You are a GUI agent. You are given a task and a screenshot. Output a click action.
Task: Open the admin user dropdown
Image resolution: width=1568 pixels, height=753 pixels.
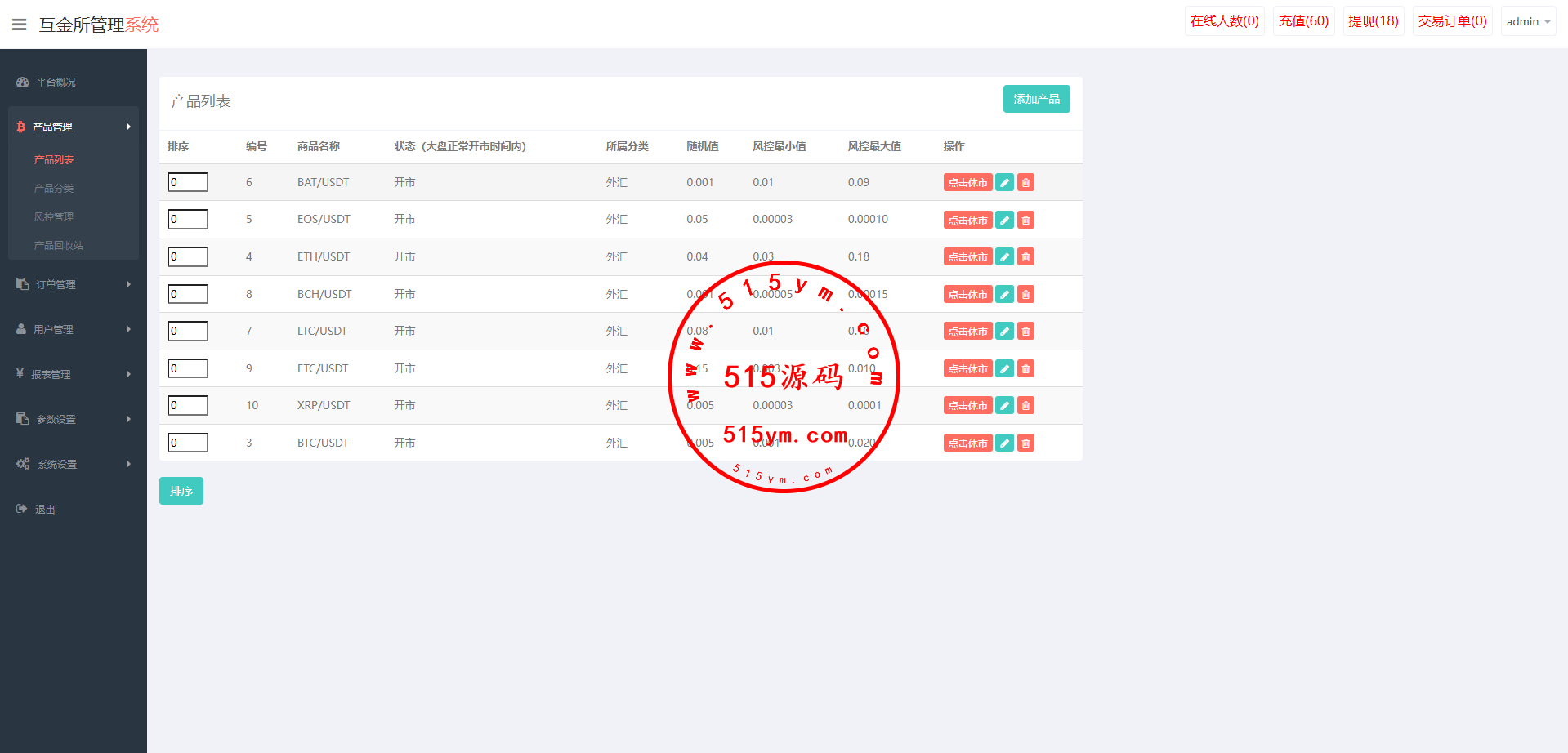(x=1527, y=21)
